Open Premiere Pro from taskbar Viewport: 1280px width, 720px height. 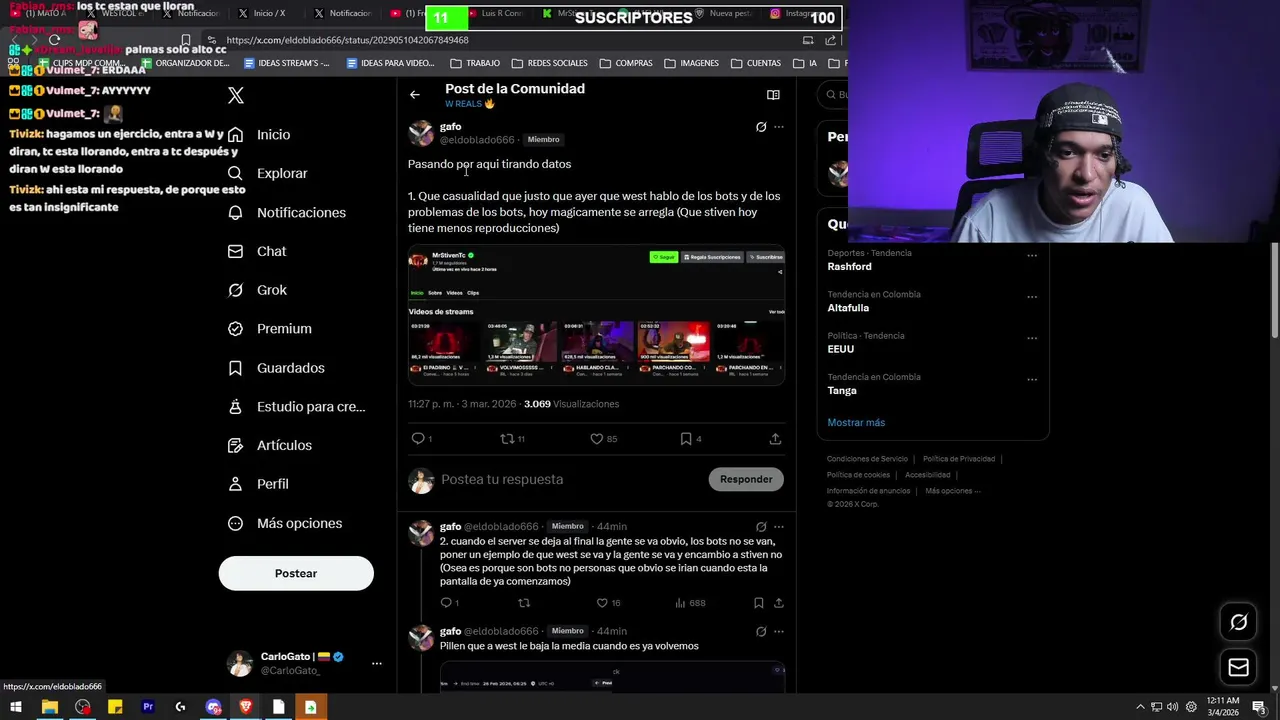[x=148, y=707]
